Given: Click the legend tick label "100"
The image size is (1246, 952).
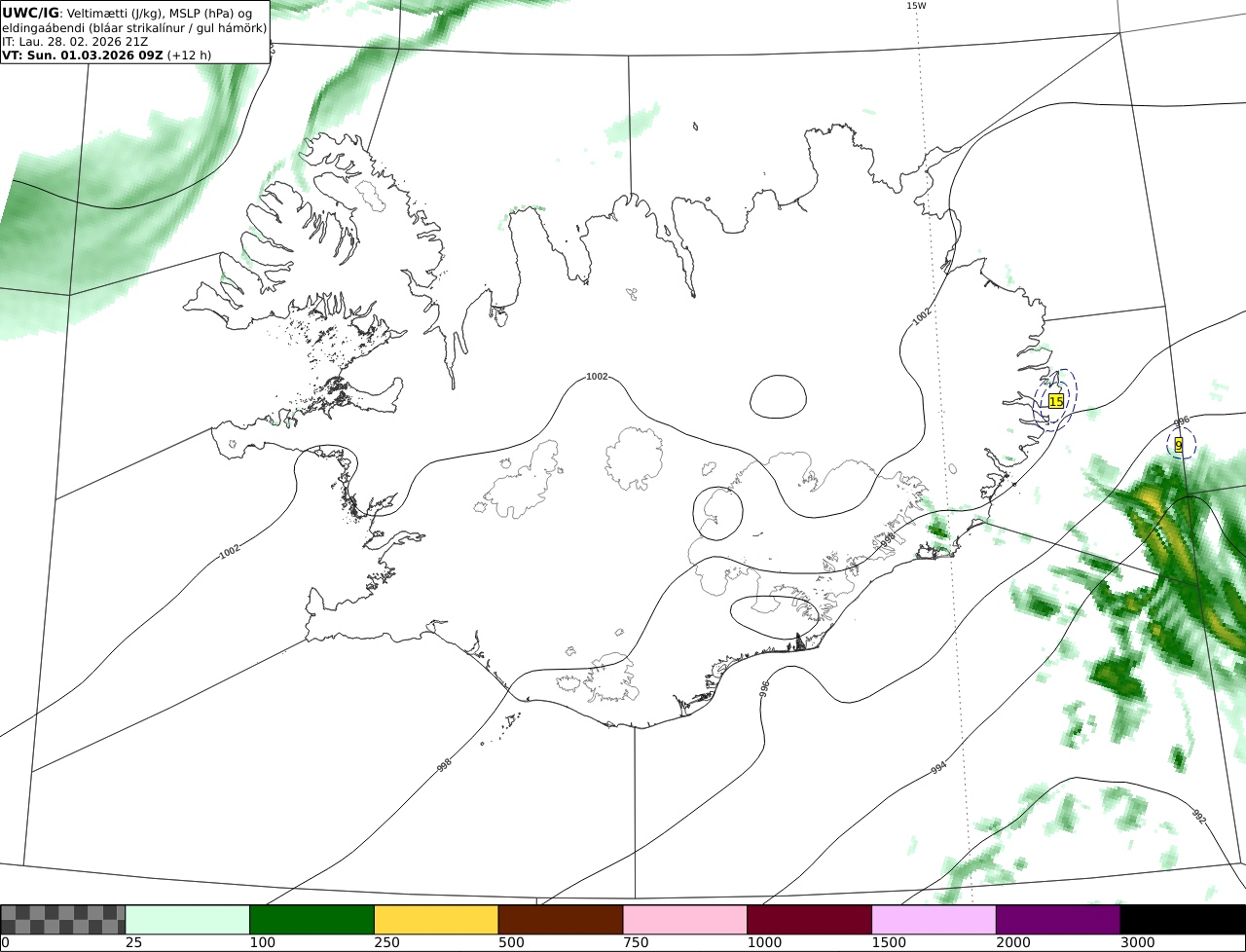Looking at the screenshot, I should (261, 943).
